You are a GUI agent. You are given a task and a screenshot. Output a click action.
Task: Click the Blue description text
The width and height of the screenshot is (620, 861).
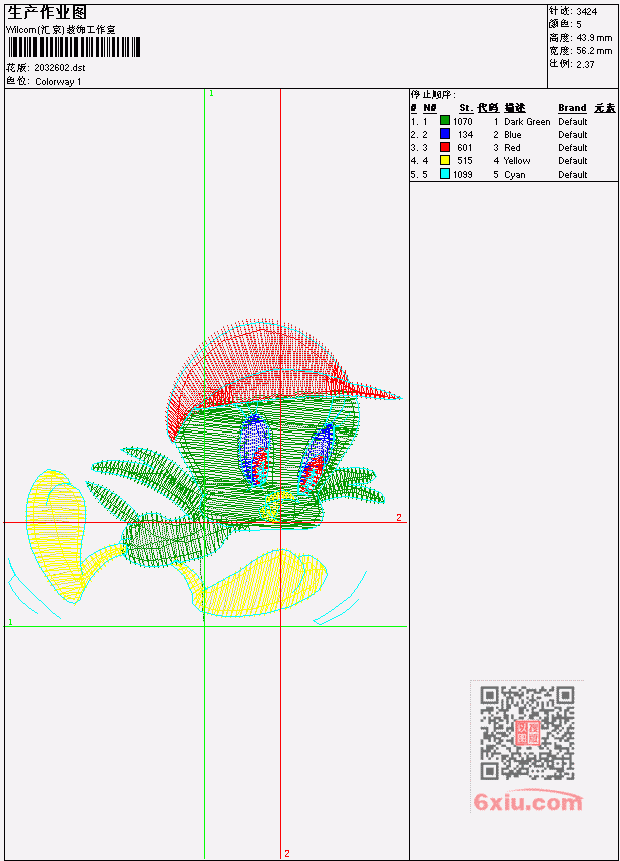(513, 135)
